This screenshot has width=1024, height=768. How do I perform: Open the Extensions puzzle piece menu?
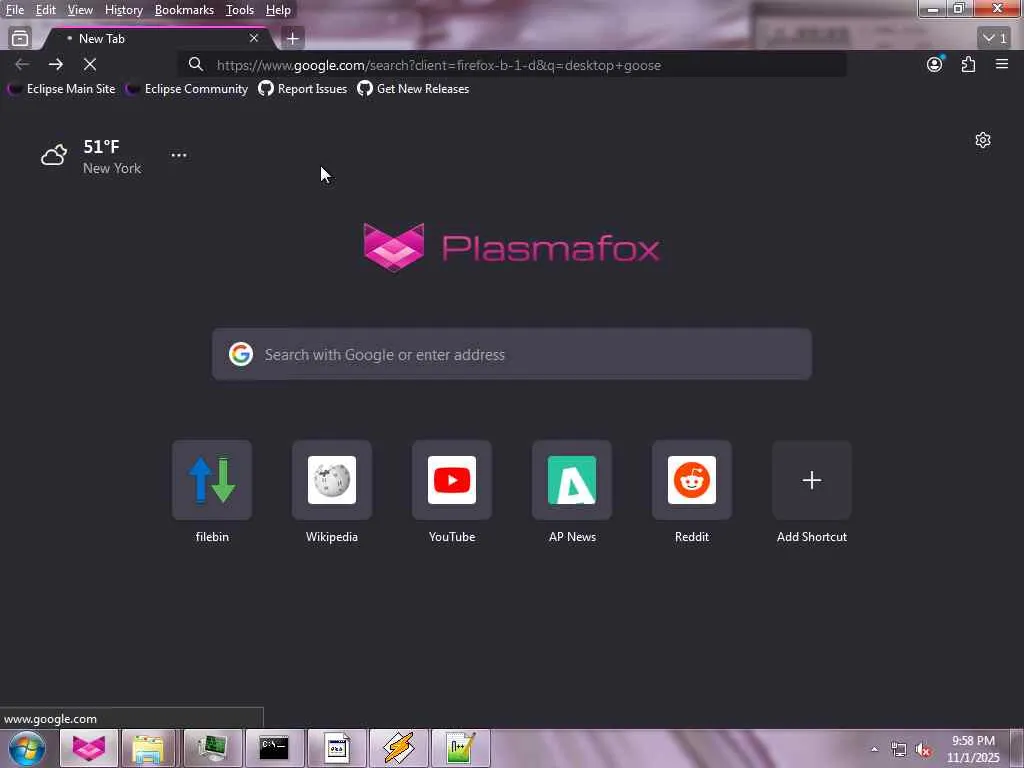[x=968, y=64]
